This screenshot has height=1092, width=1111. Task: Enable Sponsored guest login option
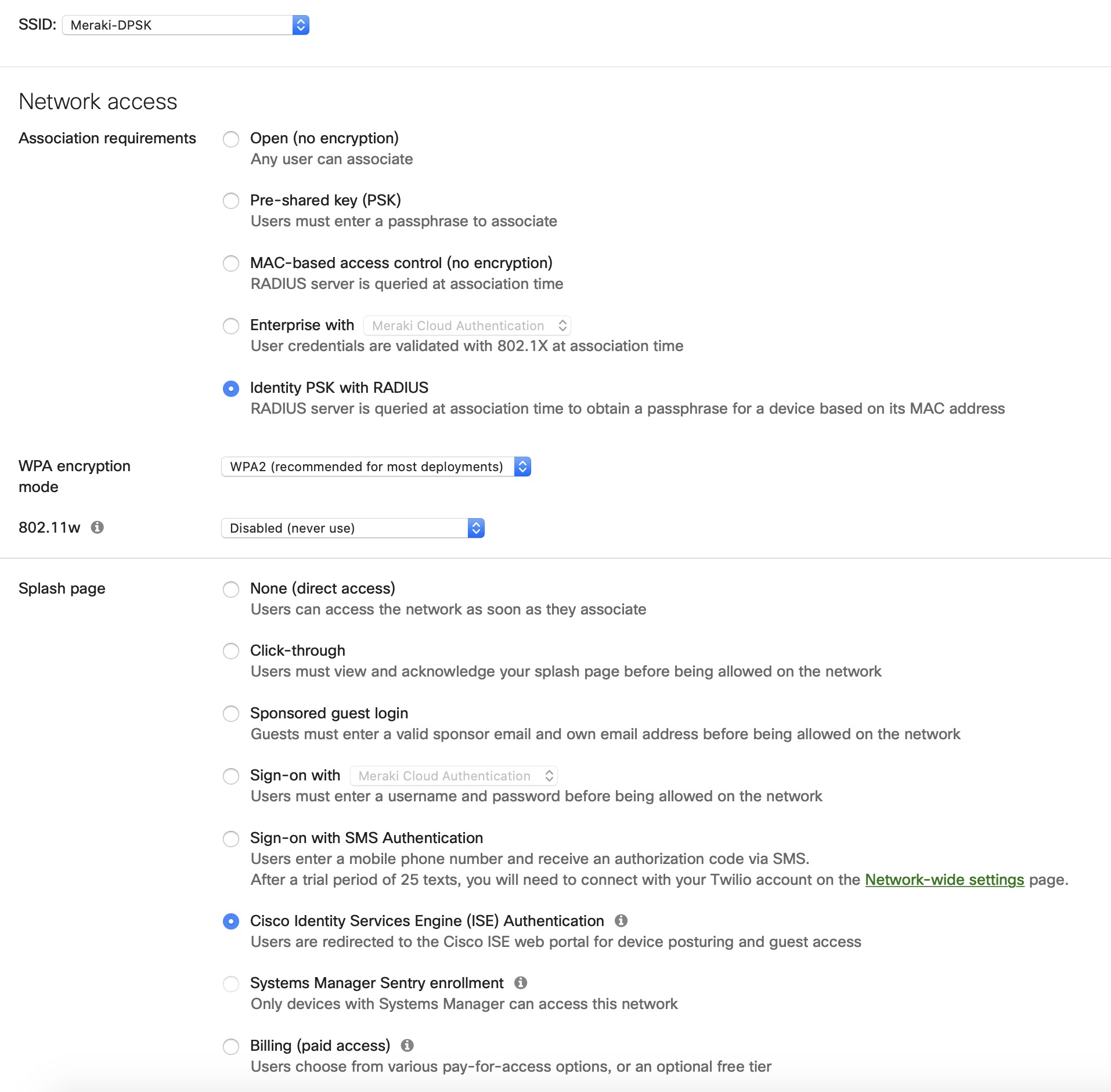click(x=231, y=714)
